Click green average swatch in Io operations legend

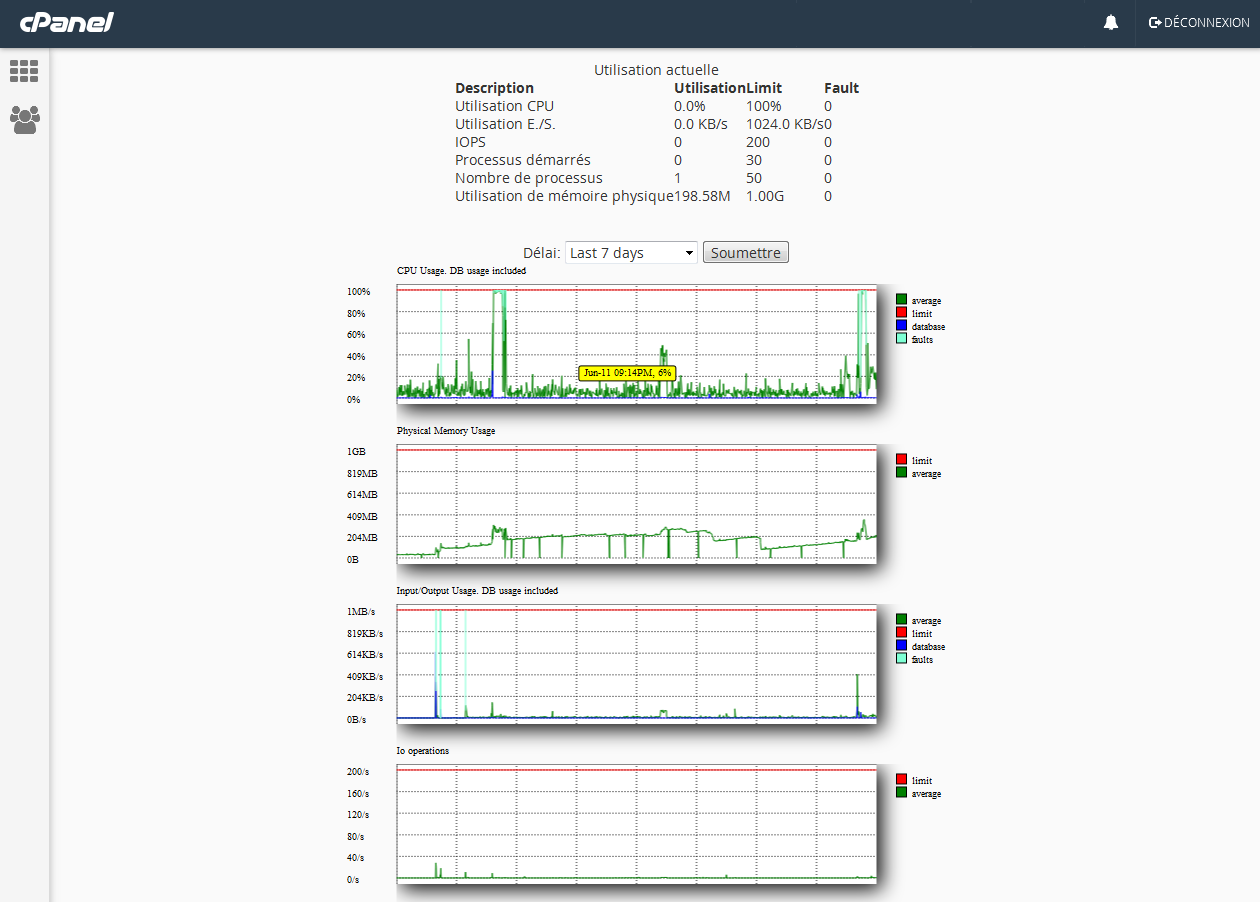(x=902, y=793)
